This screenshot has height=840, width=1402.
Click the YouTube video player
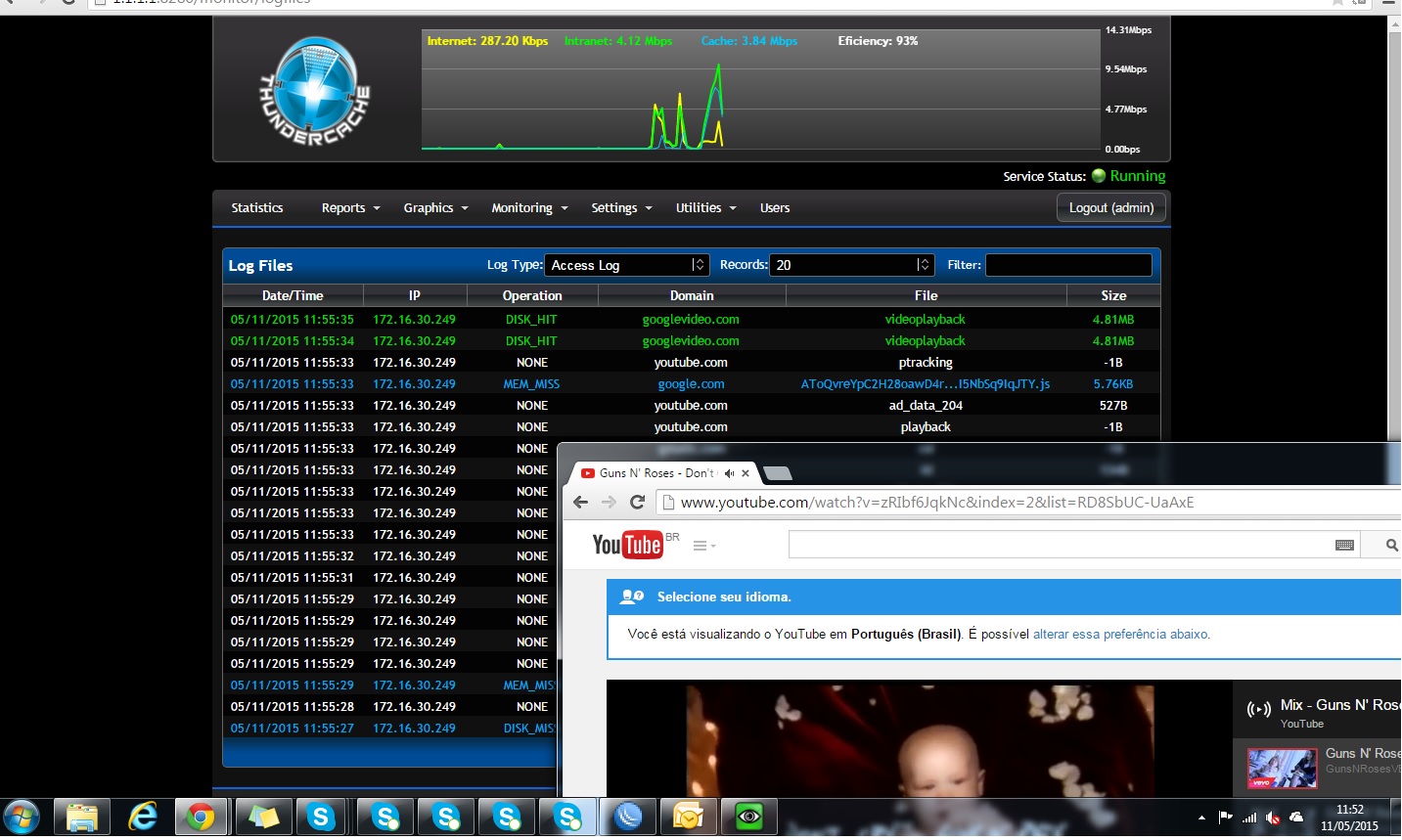pos(920,739)
